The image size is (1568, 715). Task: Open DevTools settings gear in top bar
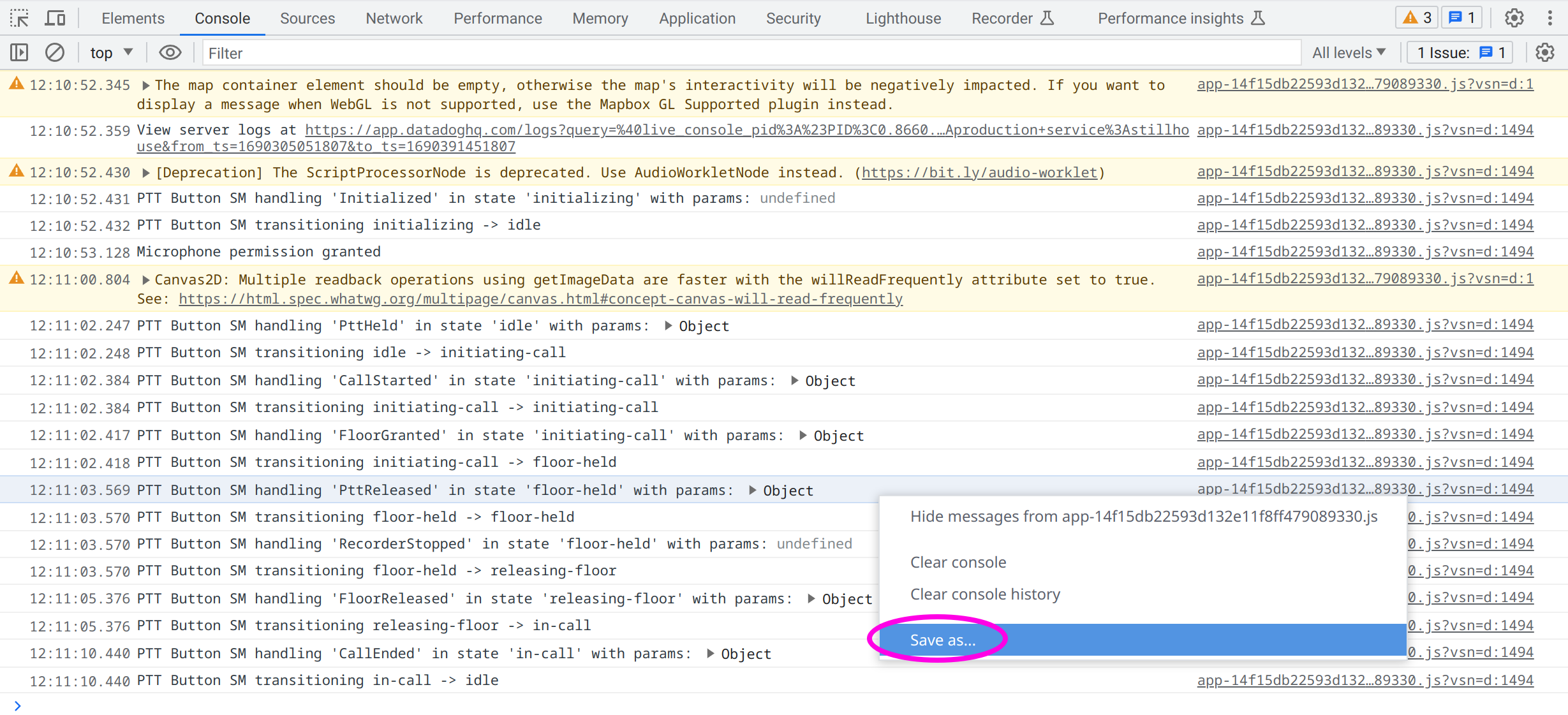[x=1514, y=18]
